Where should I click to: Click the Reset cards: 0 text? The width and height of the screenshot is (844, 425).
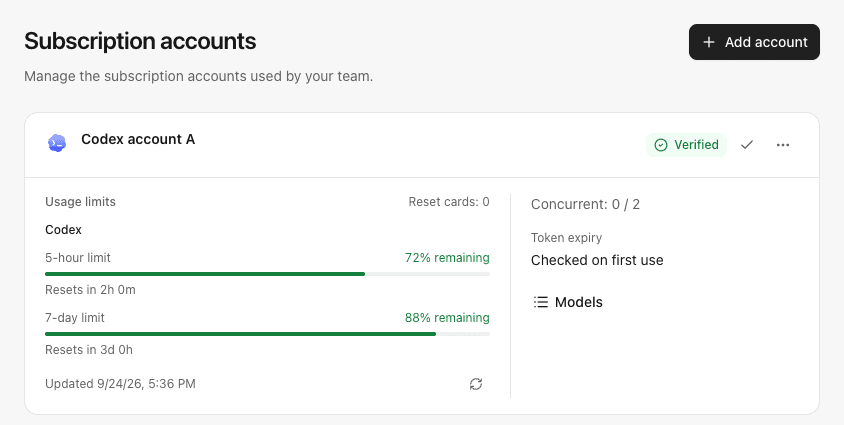click(x=449, y=202)
